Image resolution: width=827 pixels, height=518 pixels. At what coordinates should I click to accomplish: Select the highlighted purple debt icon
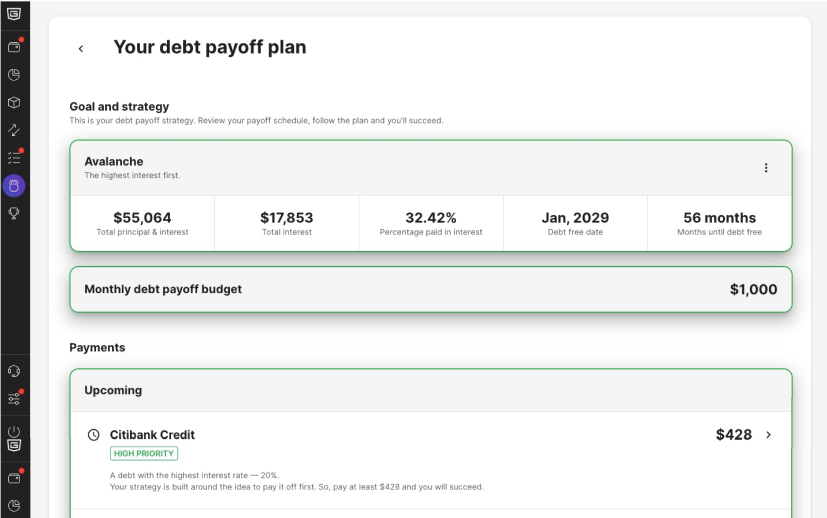click(14, 186)
